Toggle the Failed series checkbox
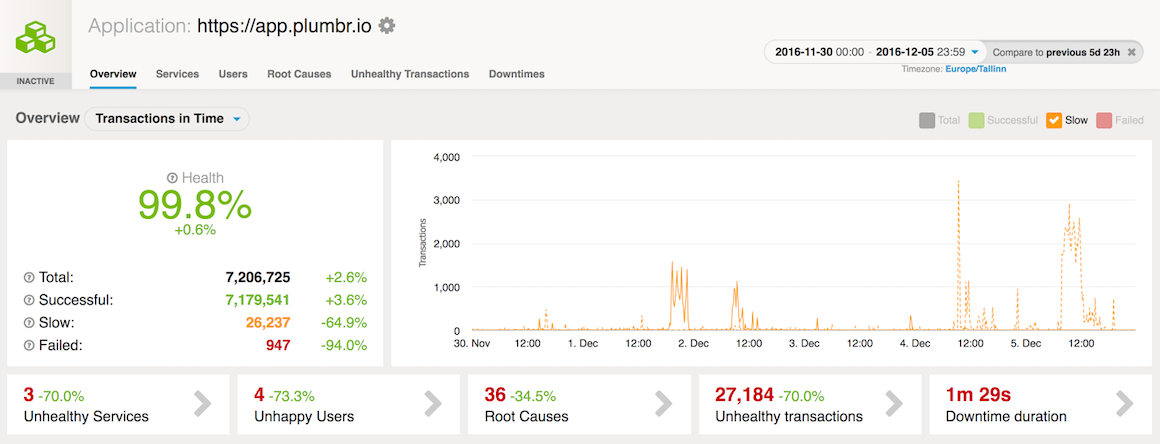Viewport: 1160px width, 444px height. [x=1104, y=120]
